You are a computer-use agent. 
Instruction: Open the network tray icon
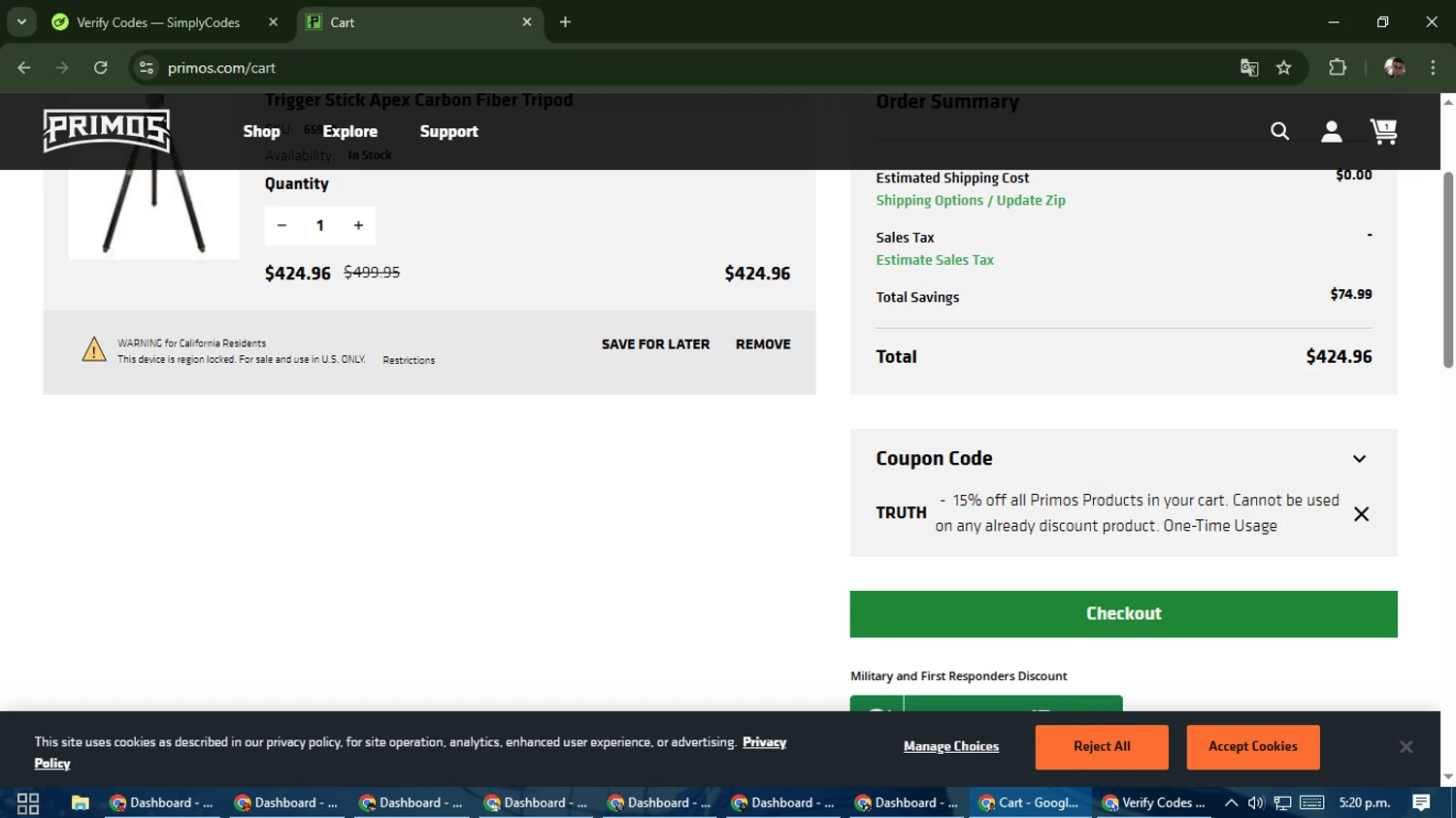[x=1282, y=802]
